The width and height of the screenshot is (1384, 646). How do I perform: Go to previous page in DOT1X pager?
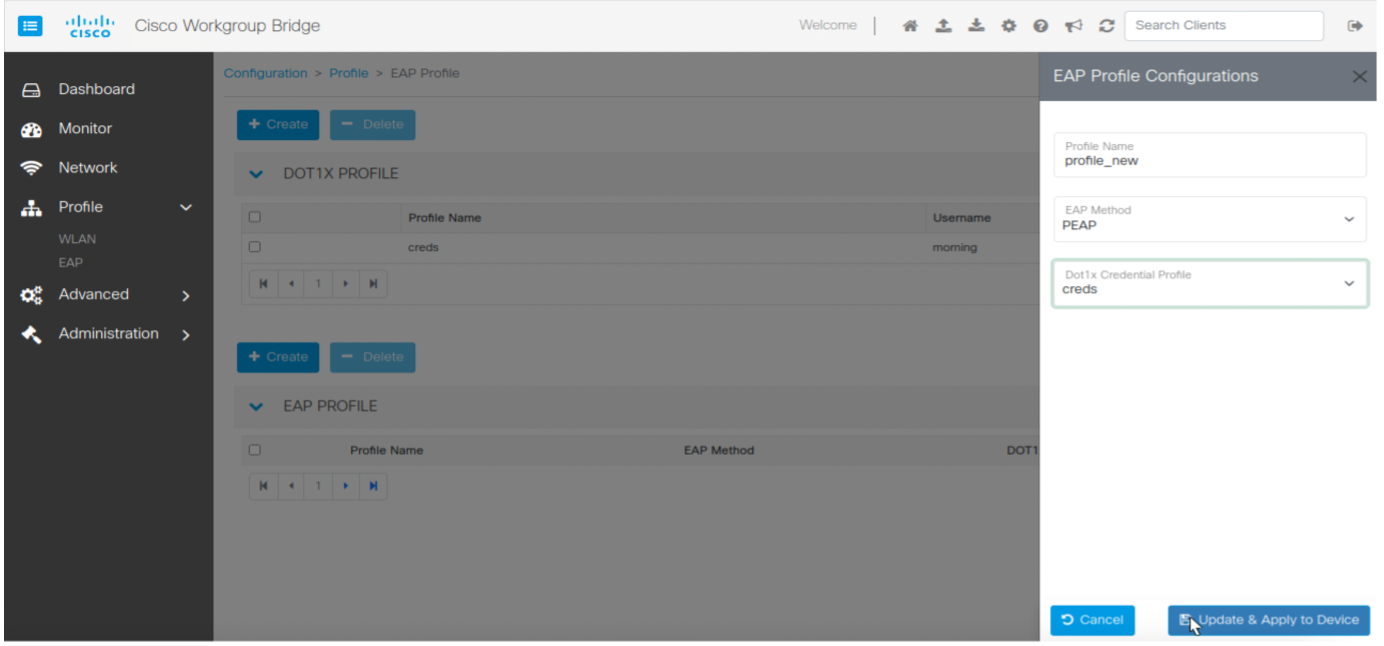coord(291,284)
